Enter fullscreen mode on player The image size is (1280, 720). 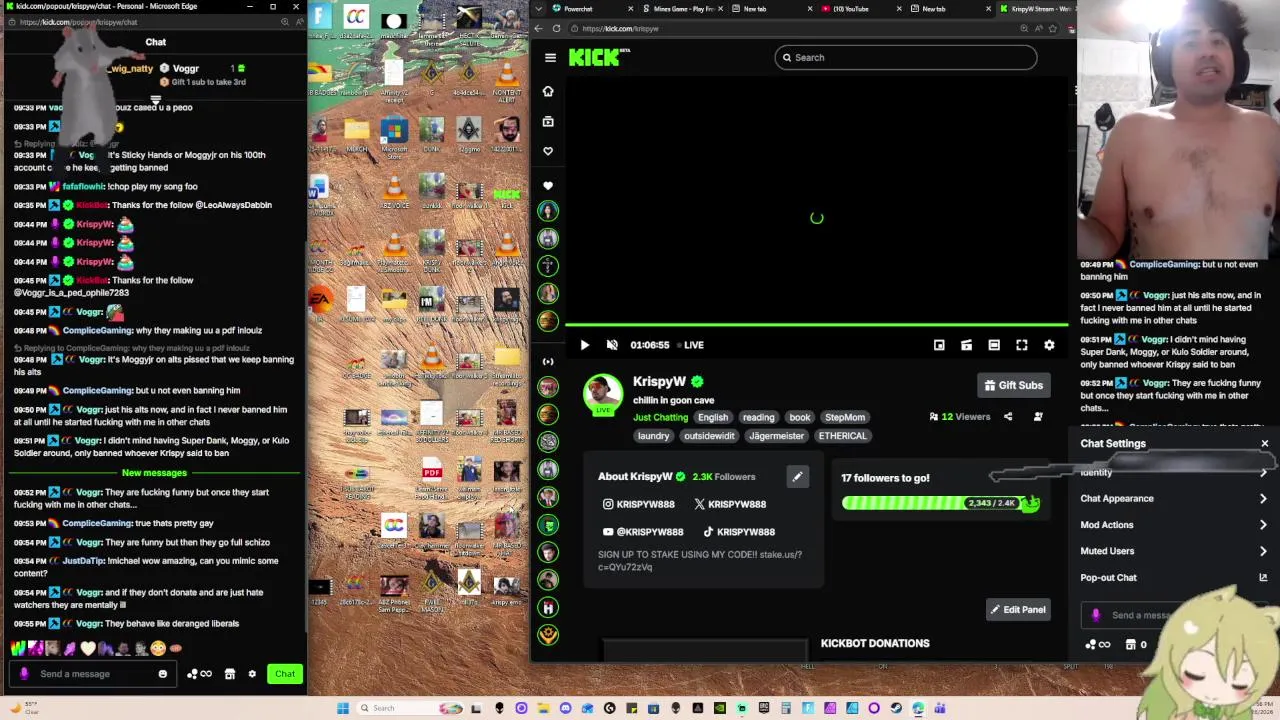click(1021, 345)
